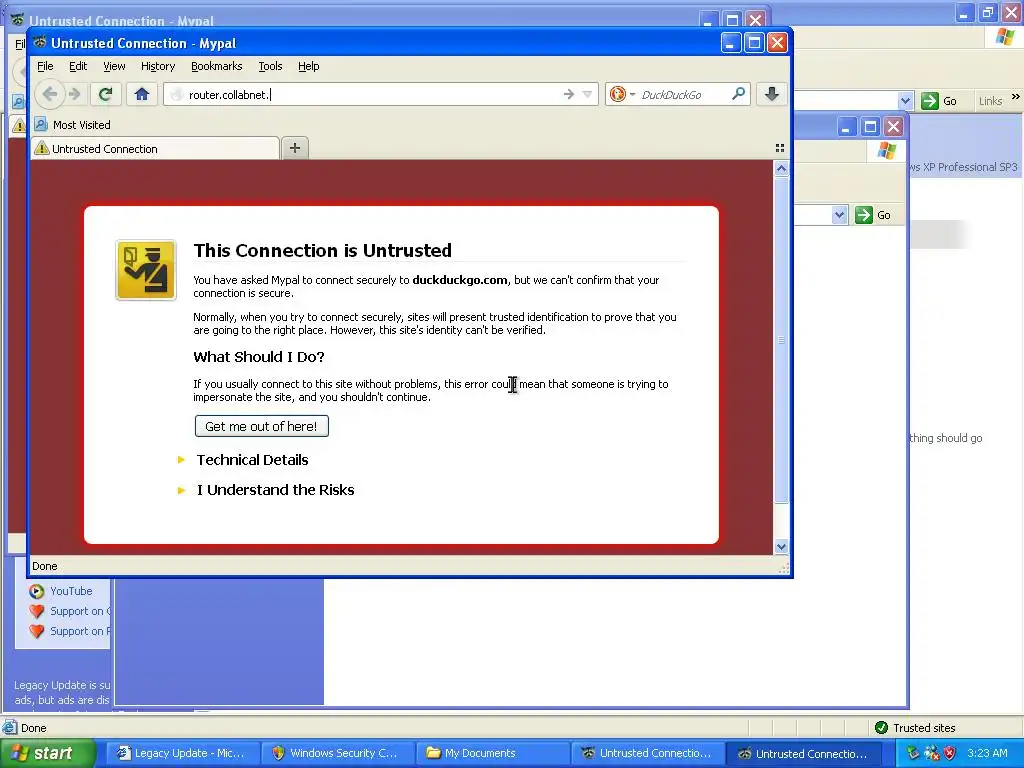
Task: Open the Bookmarks menu
Action: pos(216,66)
